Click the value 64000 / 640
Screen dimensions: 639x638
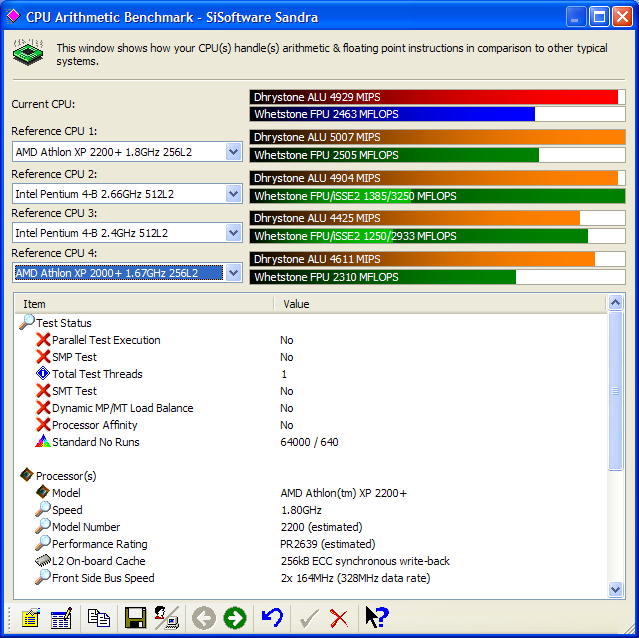tap(309, 442)
